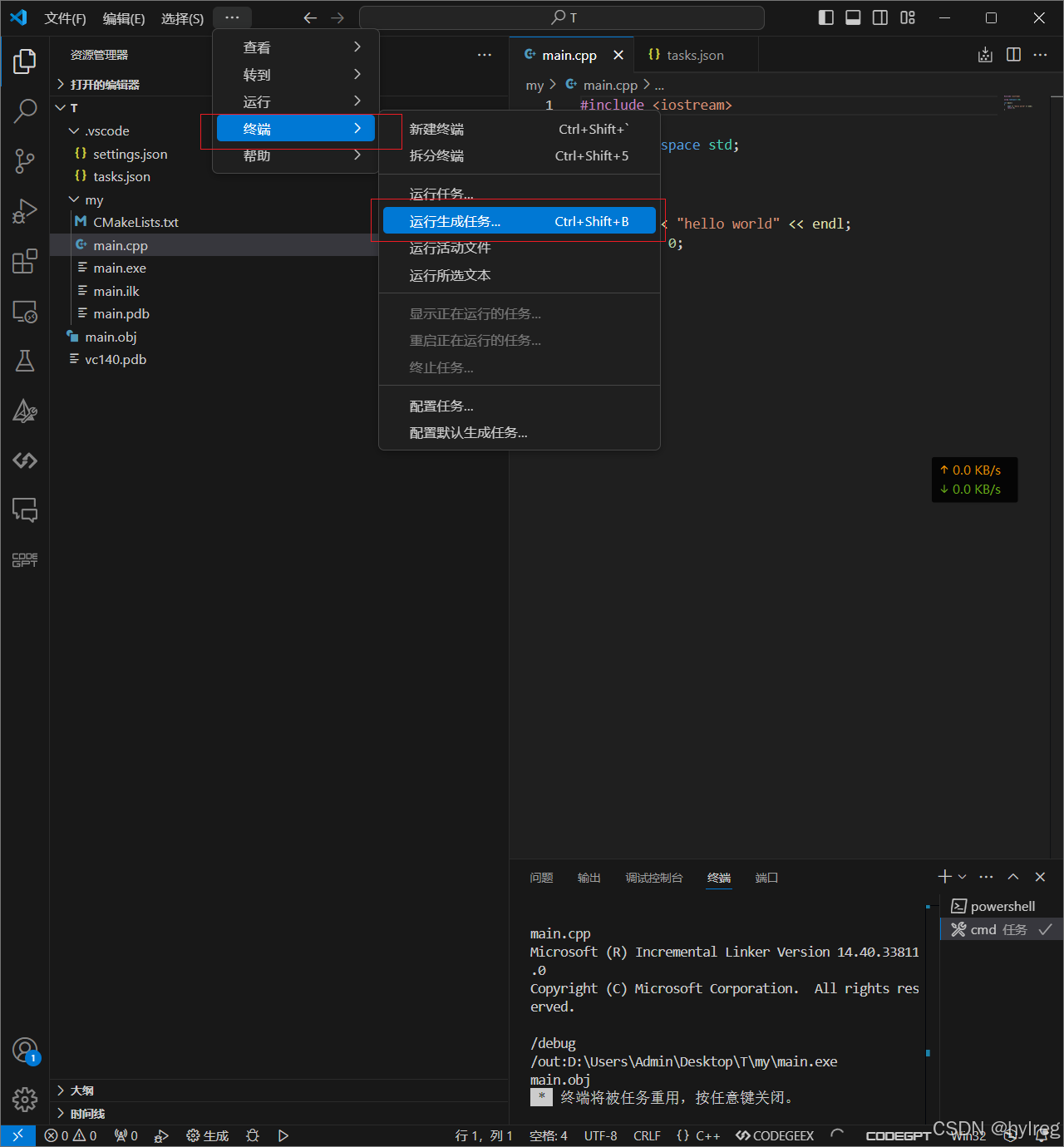Image resolution: width=1064 pixels, height=1147 pixels.
Task: Open the 运行 submenu
Action: click(x=296, y=101)
